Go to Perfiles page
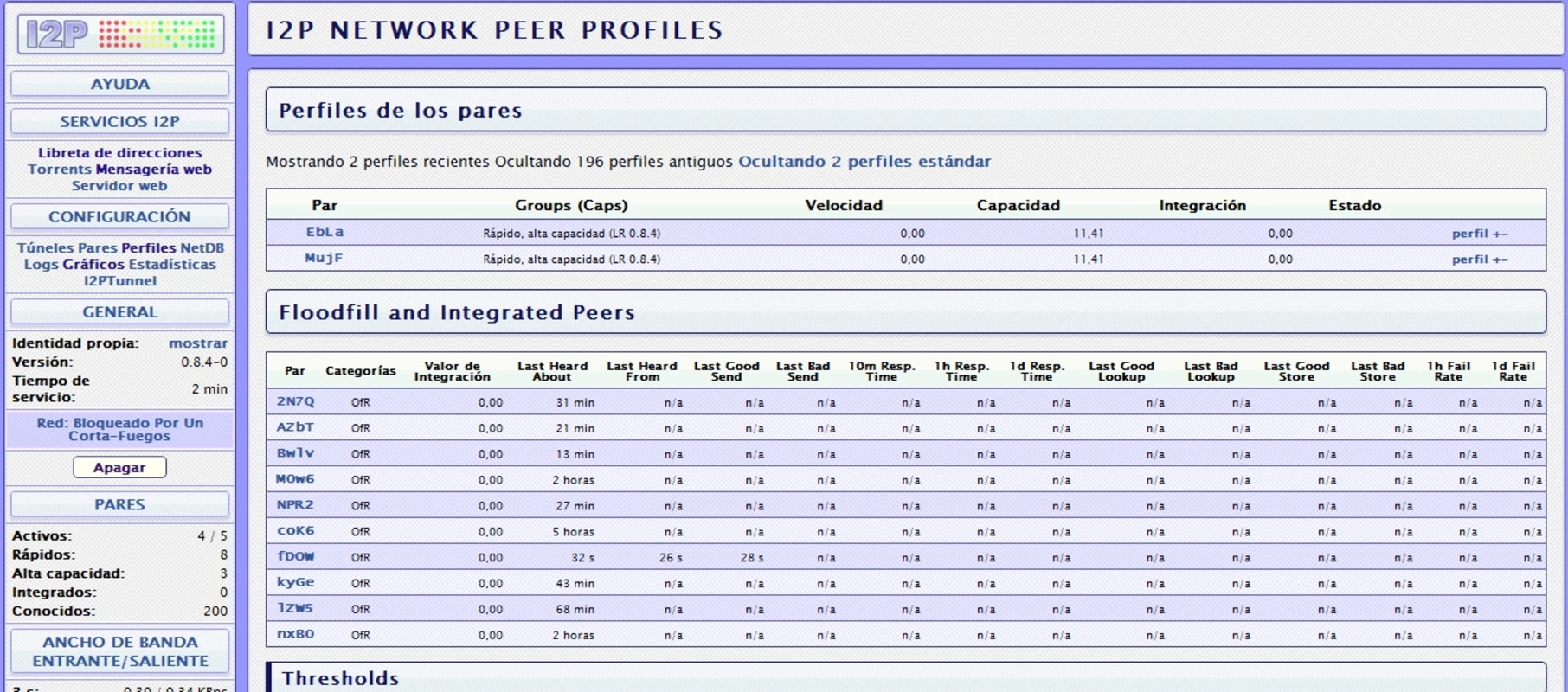 tap(149, 247)
